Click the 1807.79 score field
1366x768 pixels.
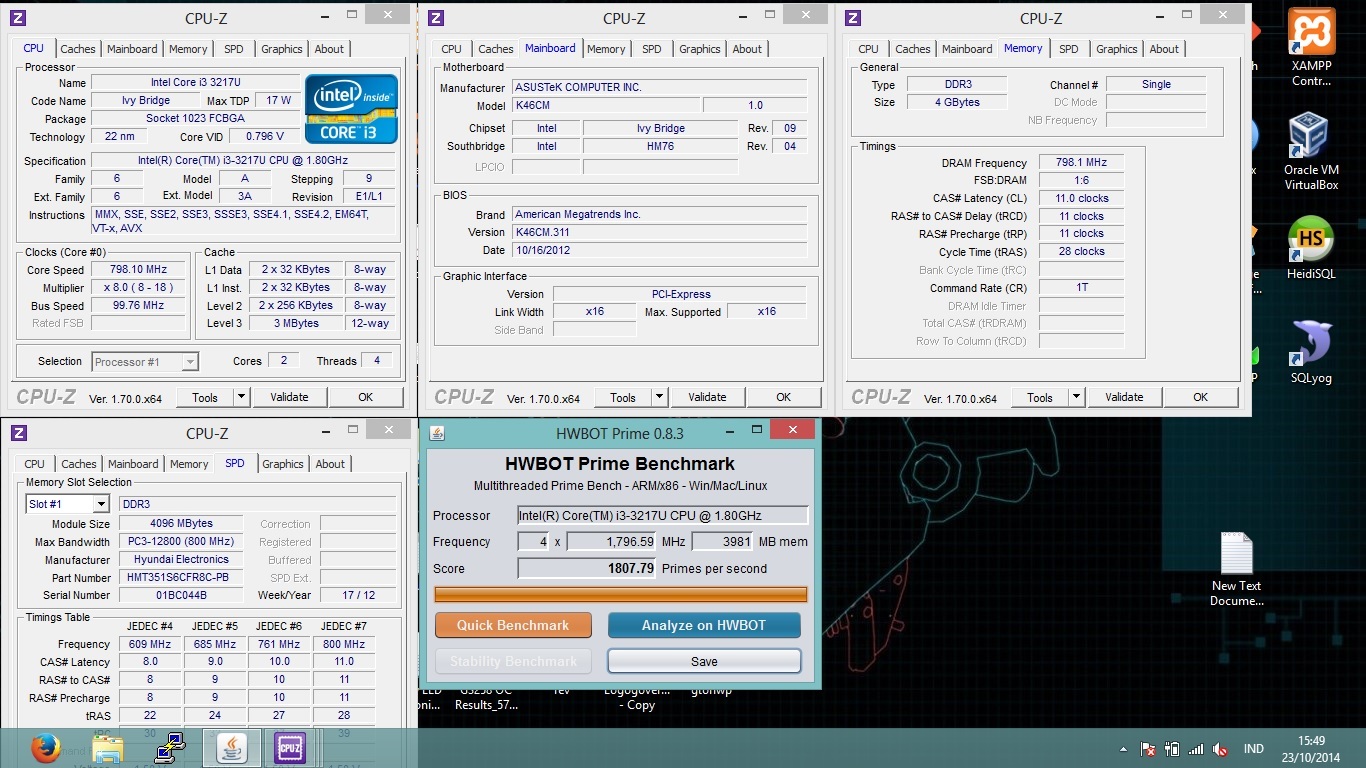(x=587, y=568)
